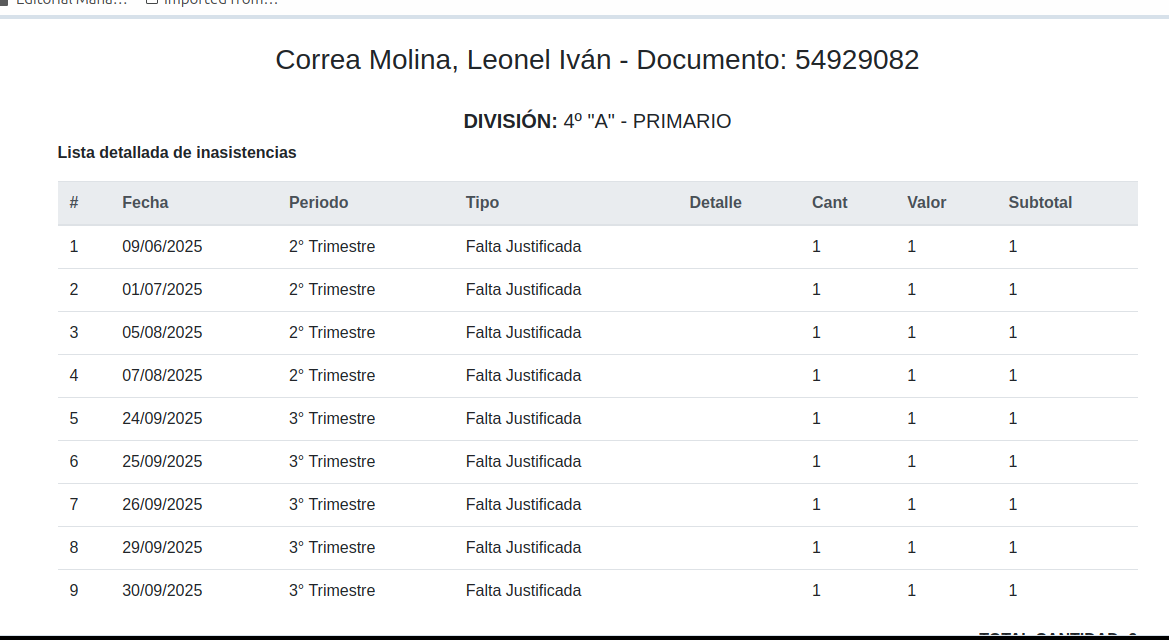Click the Detalle column header

coord(715,203)
